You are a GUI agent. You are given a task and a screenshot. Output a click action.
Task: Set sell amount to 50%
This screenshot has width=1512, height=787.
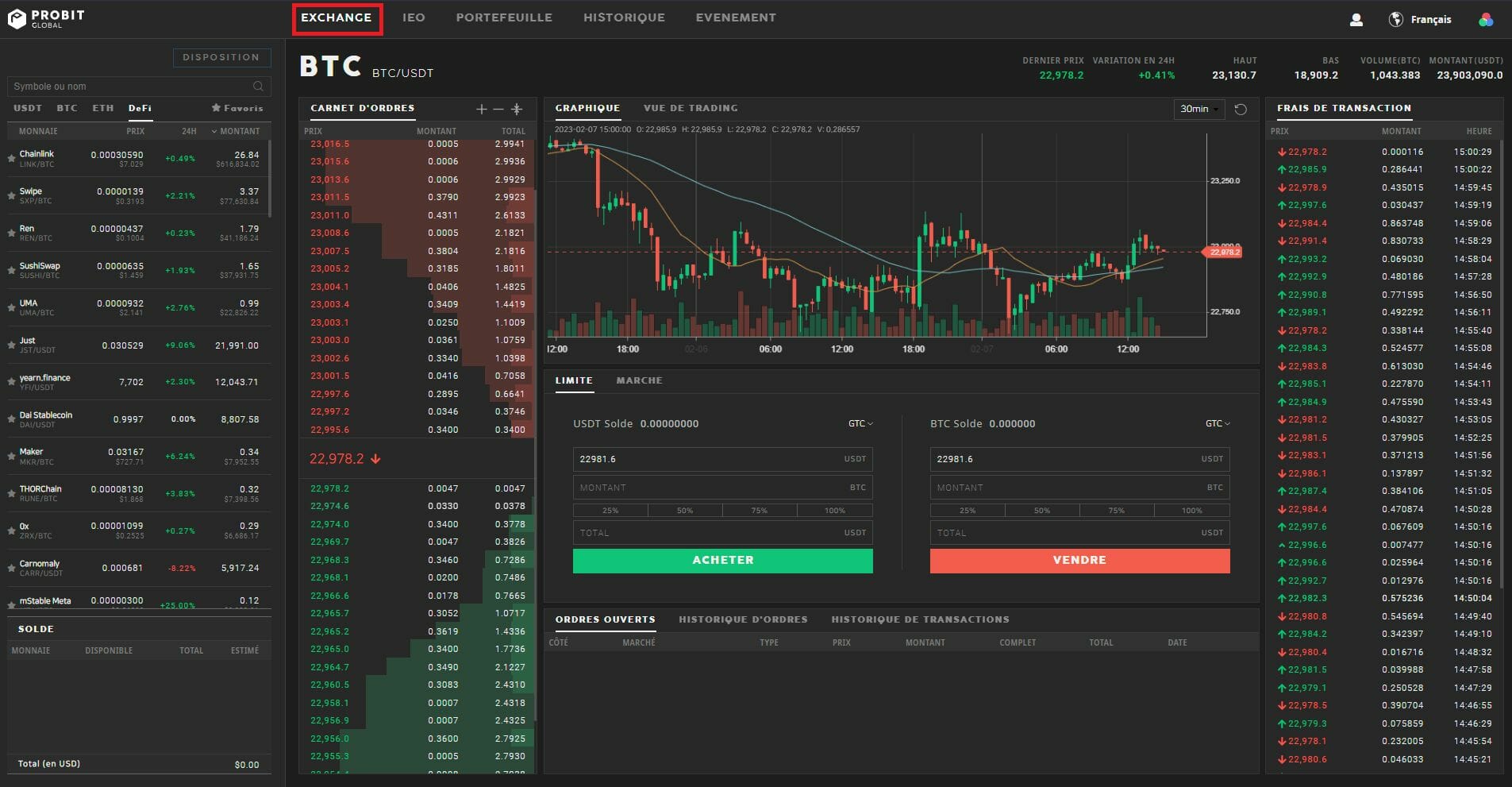pos(1042,511)
